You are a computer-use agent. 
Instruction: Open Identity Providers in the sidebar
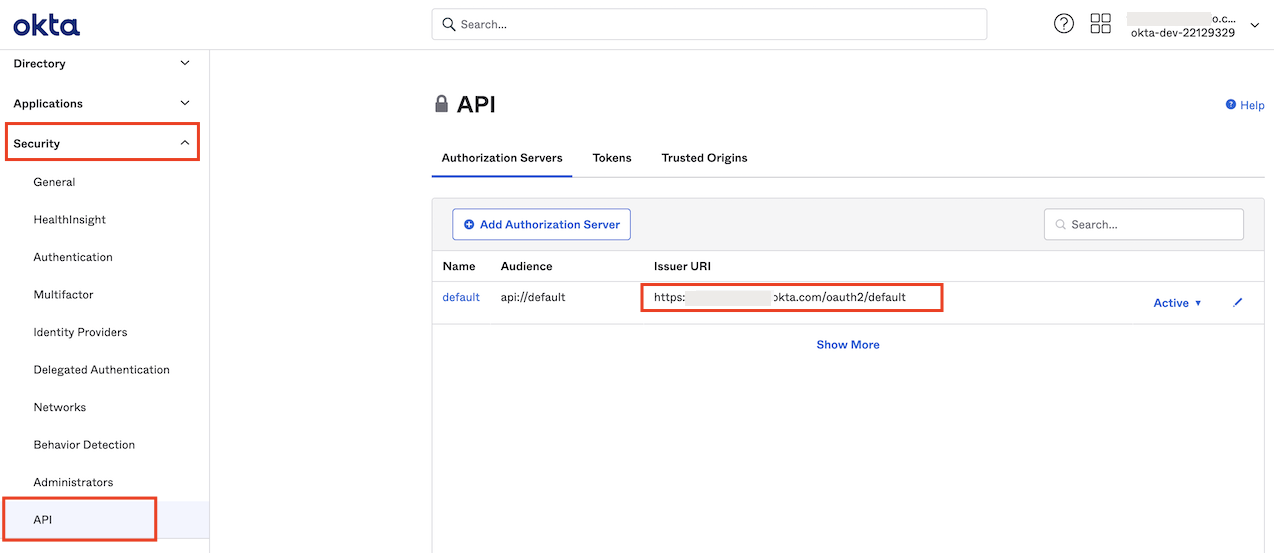pos(80,332)
